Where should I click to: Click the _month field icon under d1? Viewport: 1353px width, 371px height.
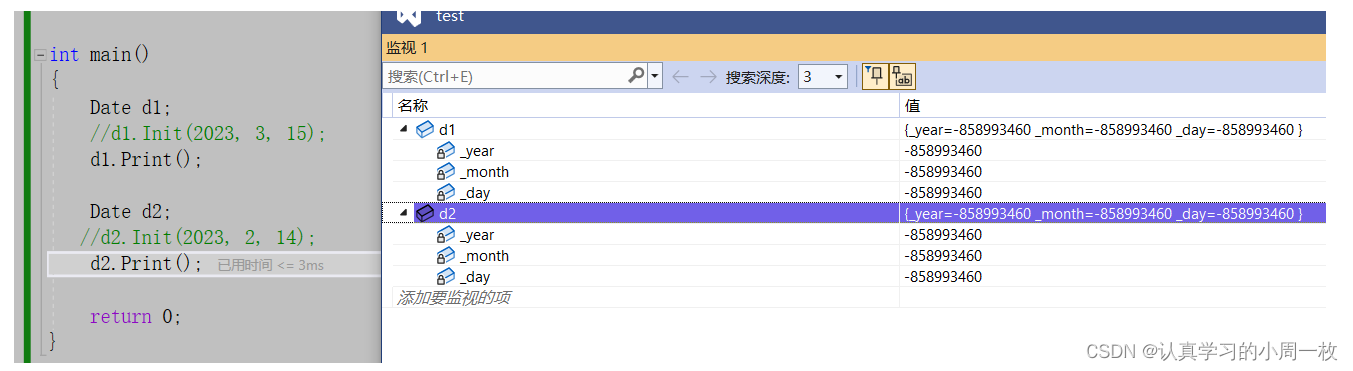pos(446,172)
